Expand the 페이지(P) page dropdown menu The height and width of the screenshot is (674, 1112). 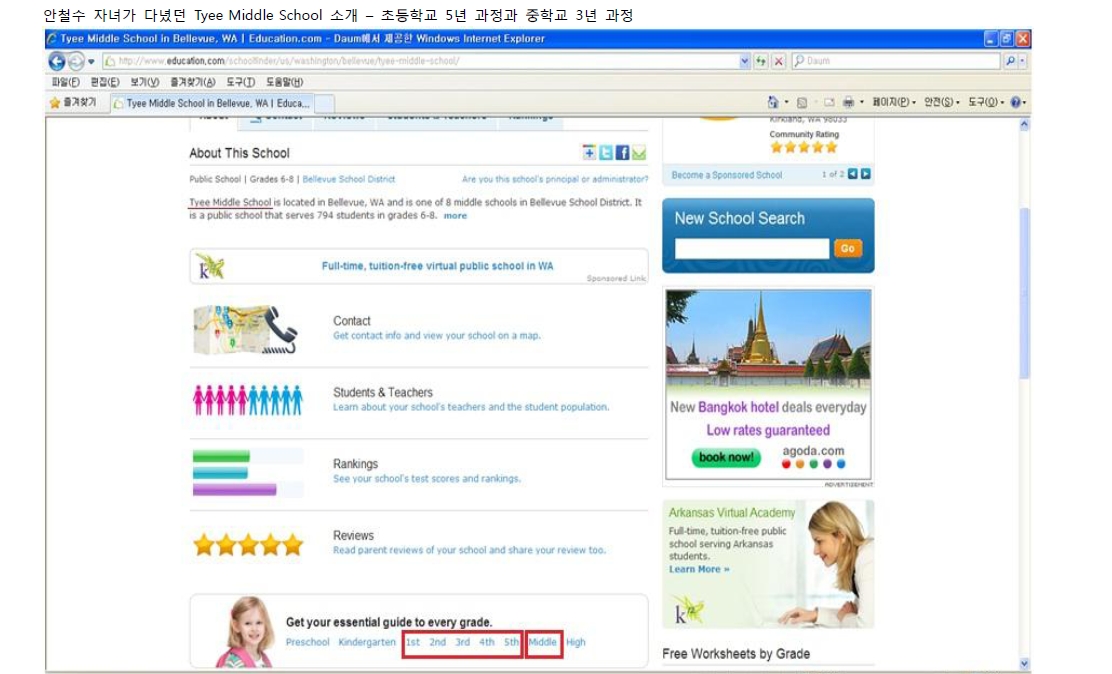pos(891,102)
